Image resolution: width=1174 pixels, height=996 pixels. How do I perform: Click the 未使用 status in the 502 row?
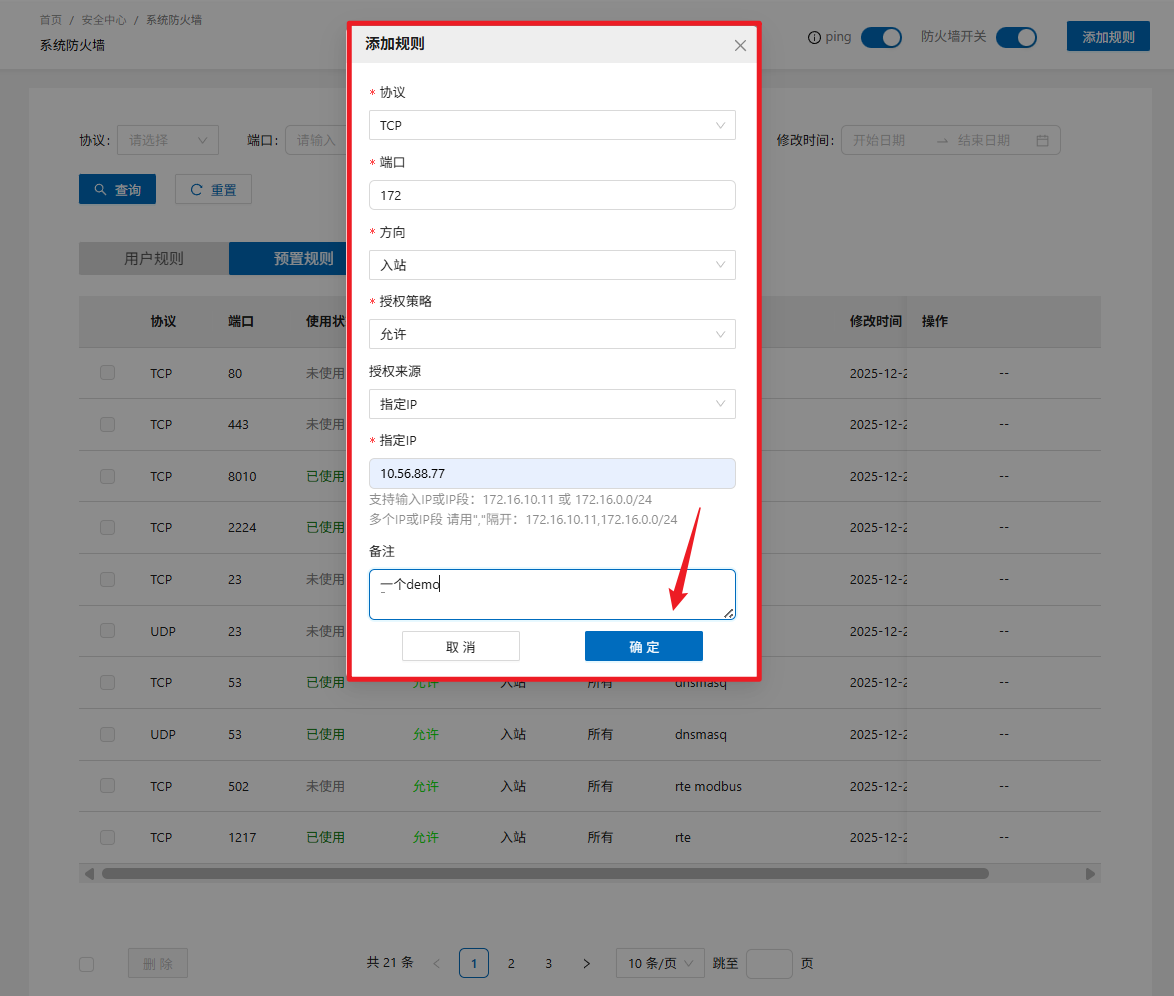point(326,786)
